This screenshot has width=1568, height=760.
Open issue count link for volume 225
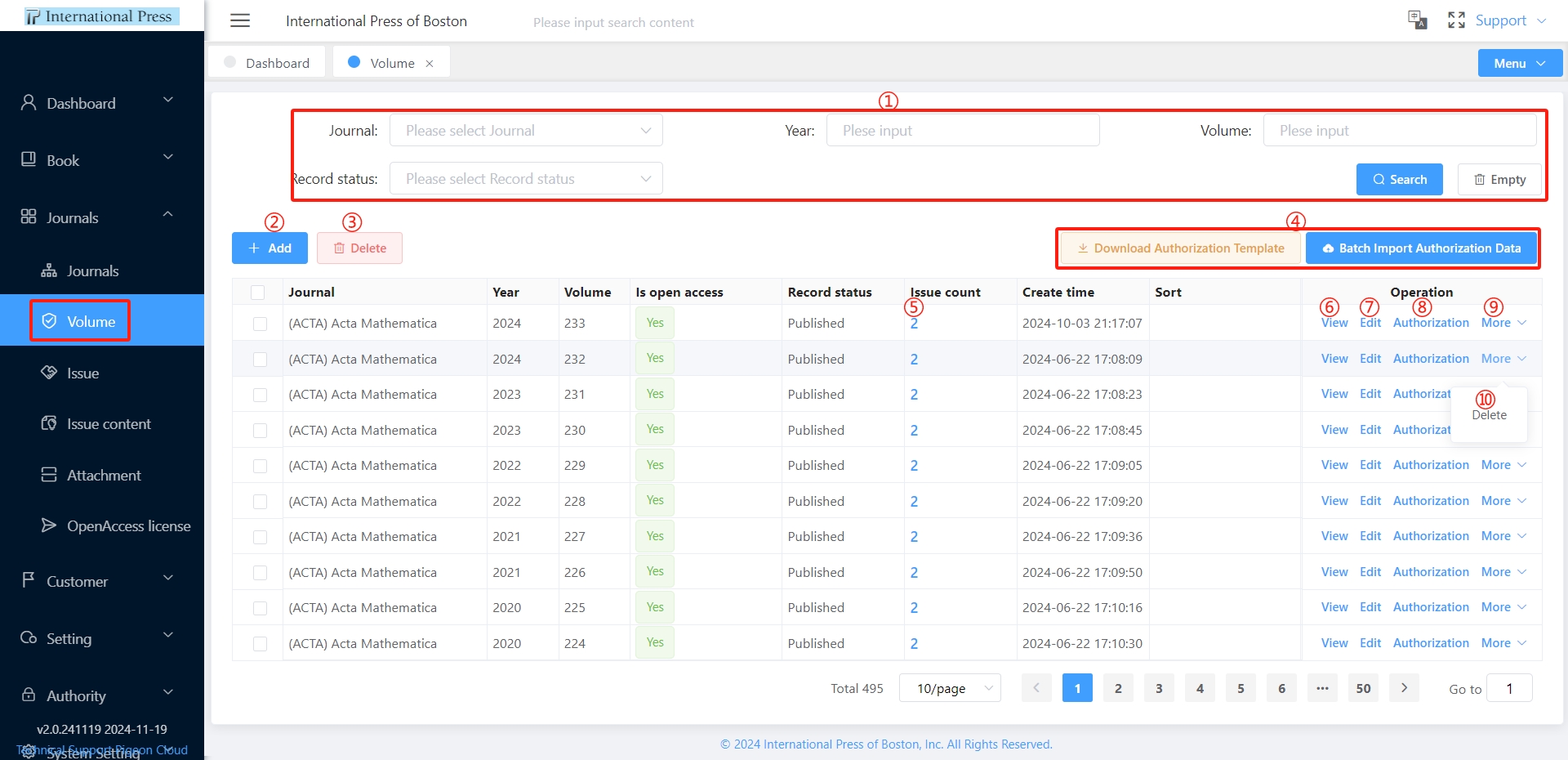(x=914, y=608)
